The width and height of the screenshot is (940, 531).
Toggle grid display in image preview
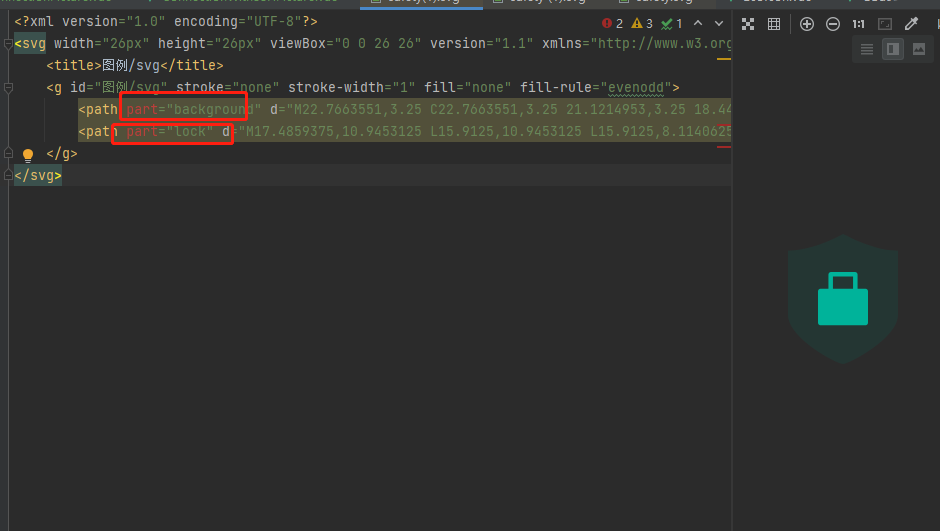point(774,24)
